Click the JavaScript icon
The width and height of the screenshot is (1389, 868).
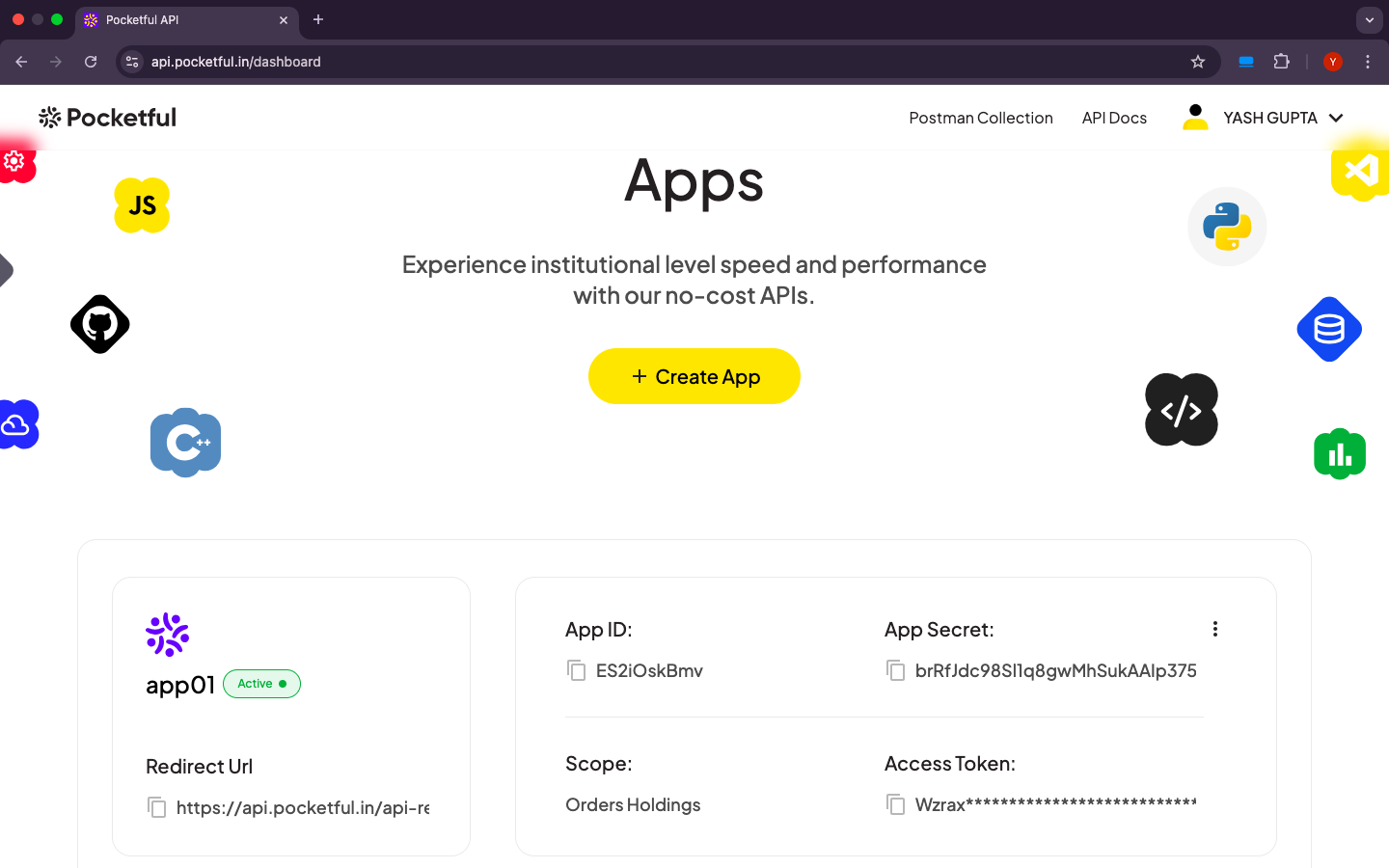click(142, 204)
